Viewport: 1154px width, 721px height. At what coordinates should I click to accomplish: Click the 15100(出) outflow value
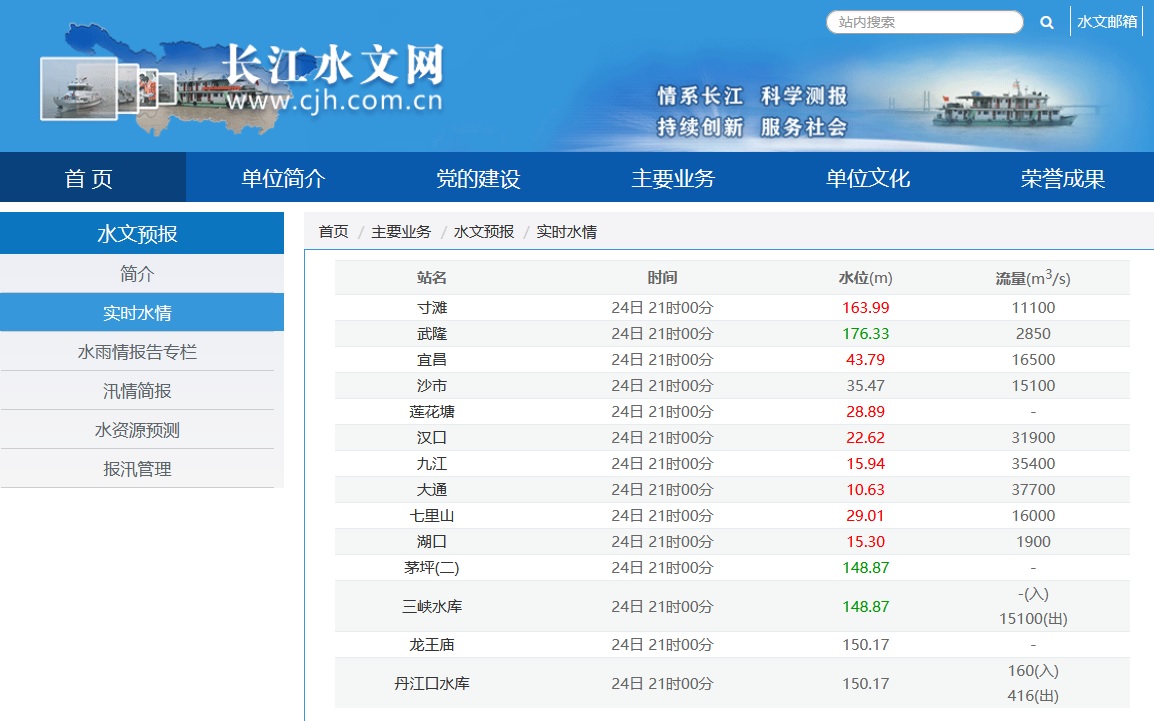(1033, 619)
